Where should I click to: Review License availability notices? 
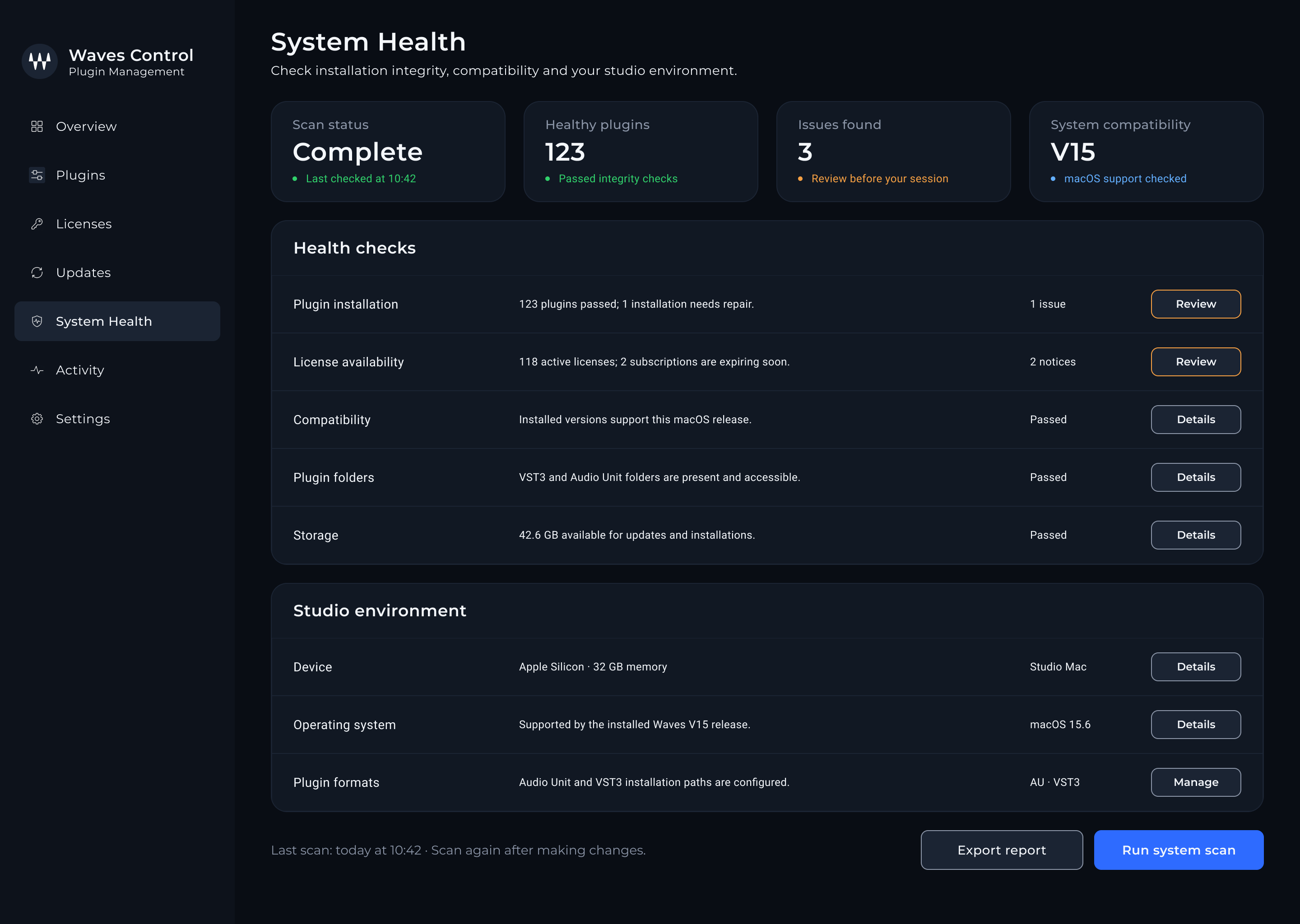pyautogui.click(x=1196, y=362)
